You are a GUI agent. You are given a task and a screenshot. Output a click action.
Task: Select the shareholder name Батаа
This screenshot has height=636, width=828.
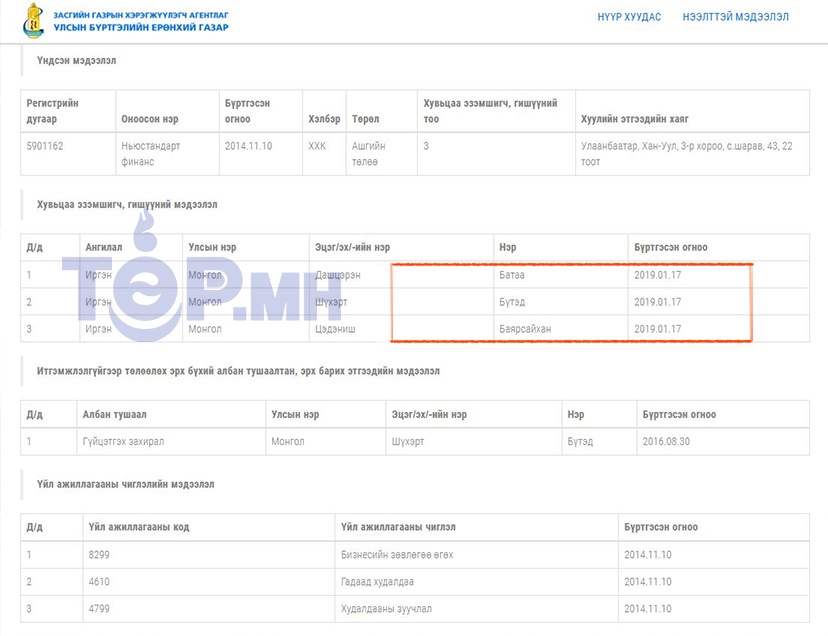click(512, 275)
